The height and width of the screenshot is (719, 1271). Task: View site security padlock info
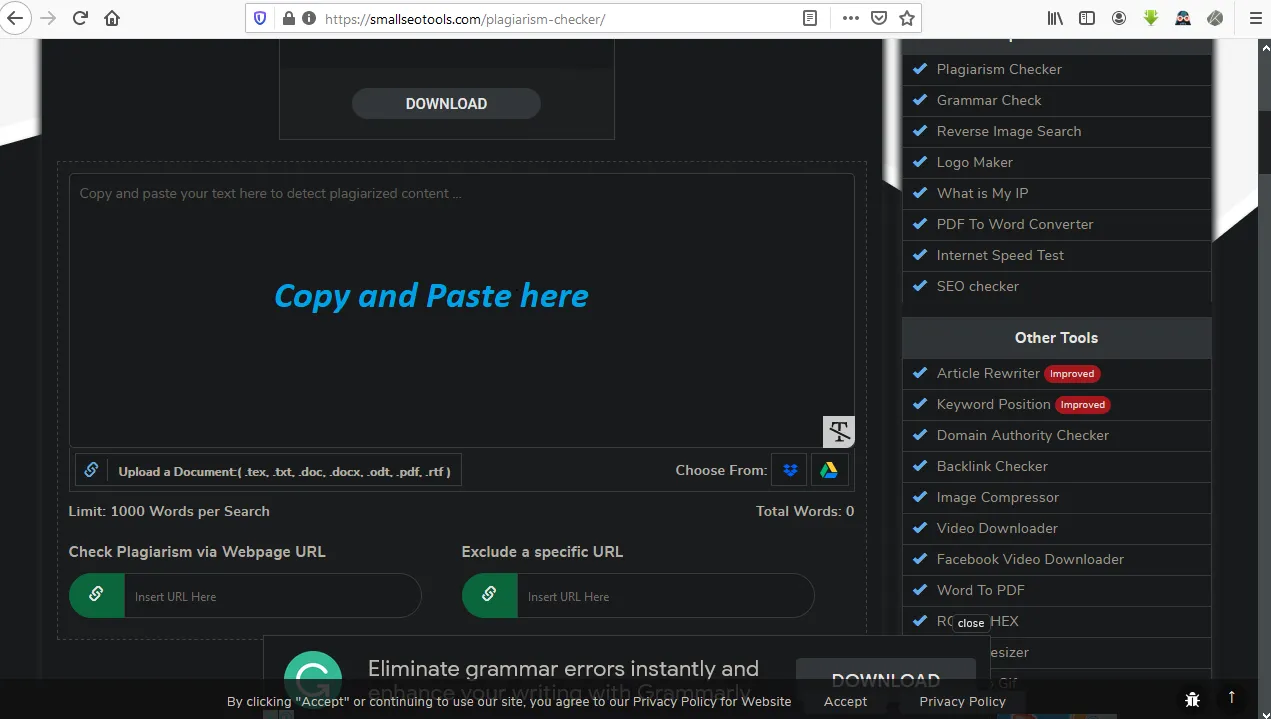(x=288, y=18)
